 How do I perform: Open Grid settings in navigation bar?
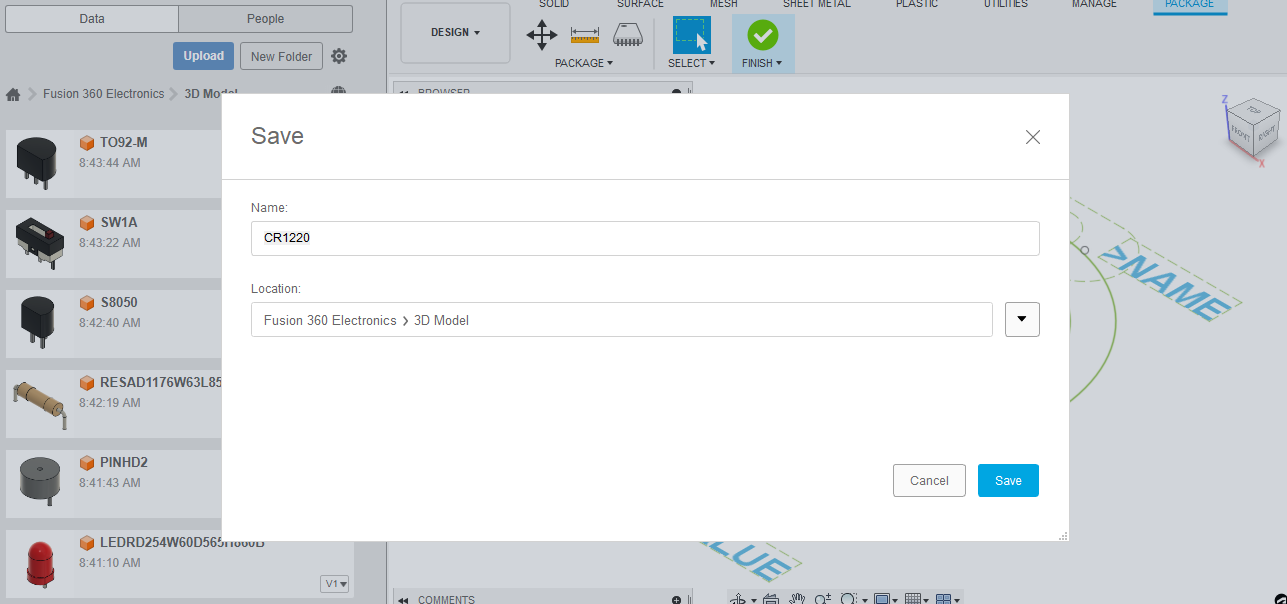click(915, 599)
